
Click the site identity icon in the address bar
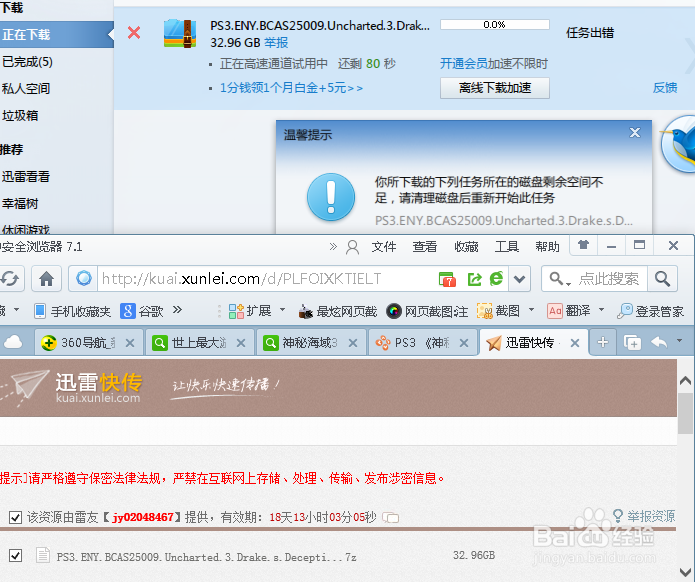[x=83, y=279]
